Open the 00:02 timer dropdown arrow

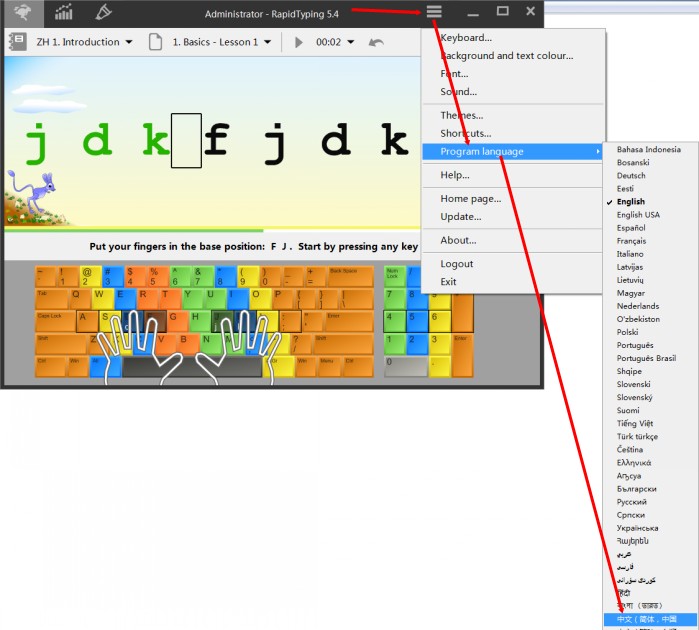351,42
